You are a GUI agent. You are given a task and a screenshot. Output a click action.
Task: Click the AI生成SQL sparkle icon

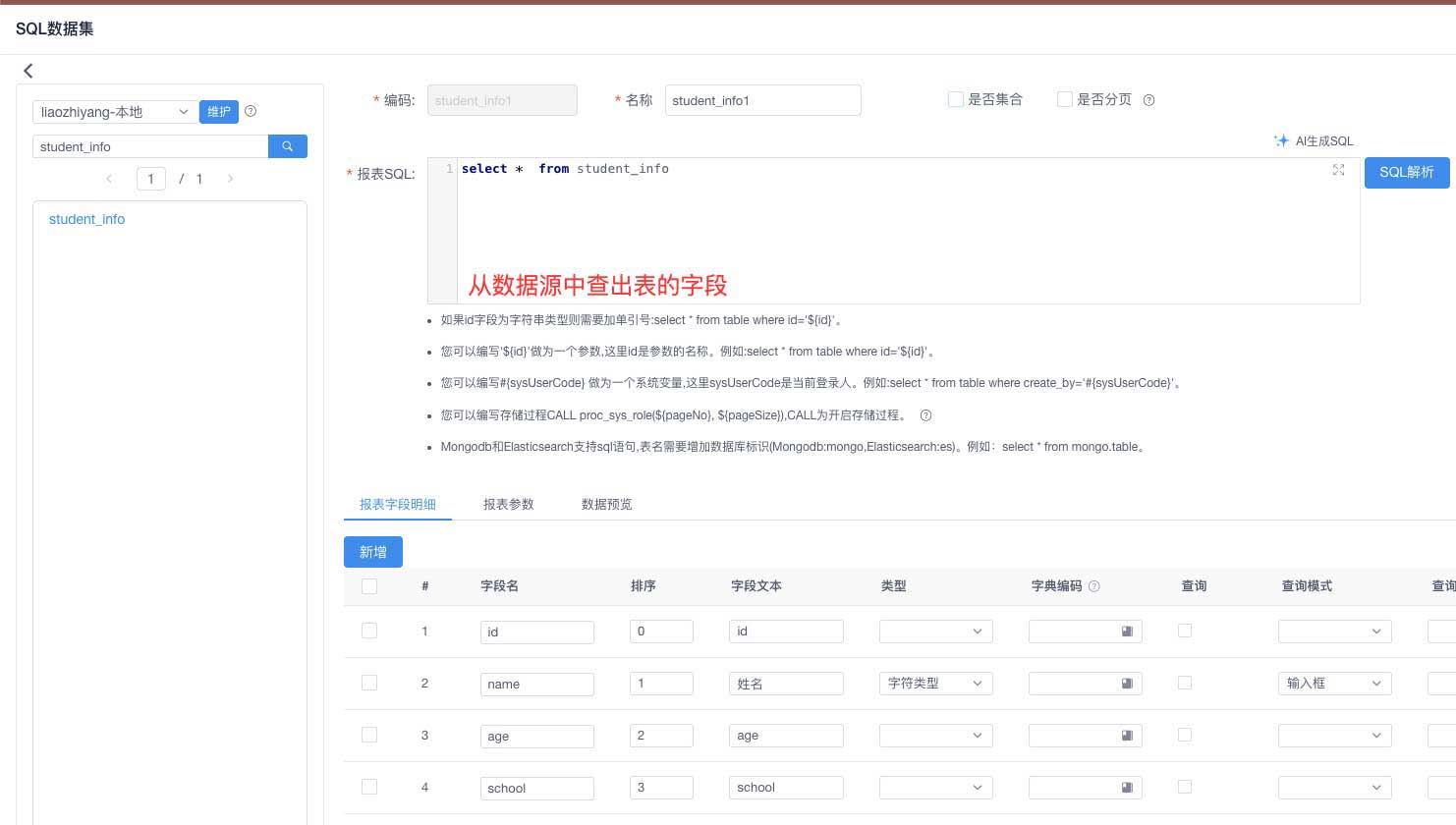pyautogui.click(x=1281, y=141)
